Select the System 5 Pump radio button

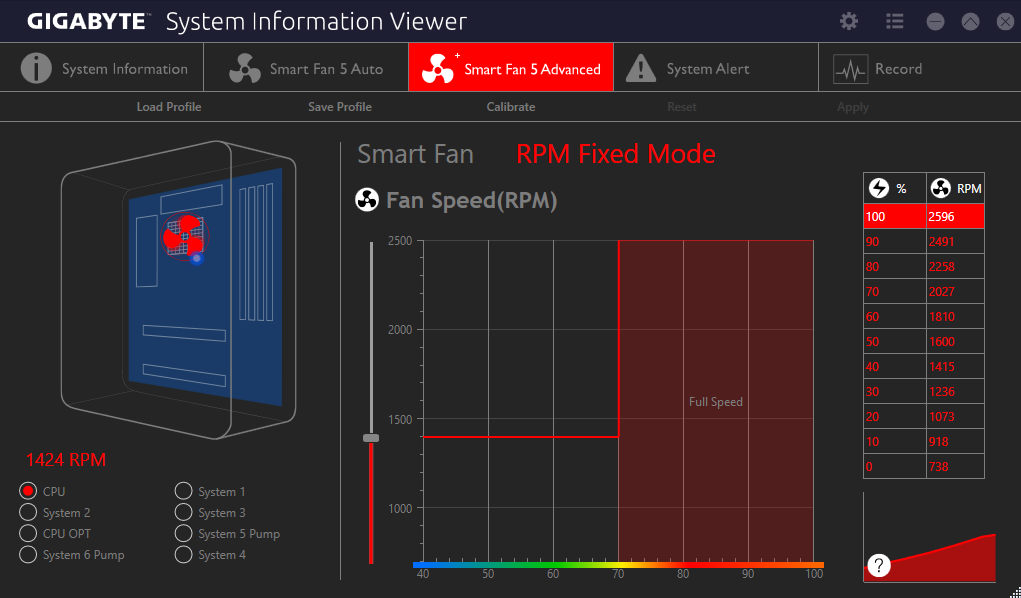pos(184,533)
